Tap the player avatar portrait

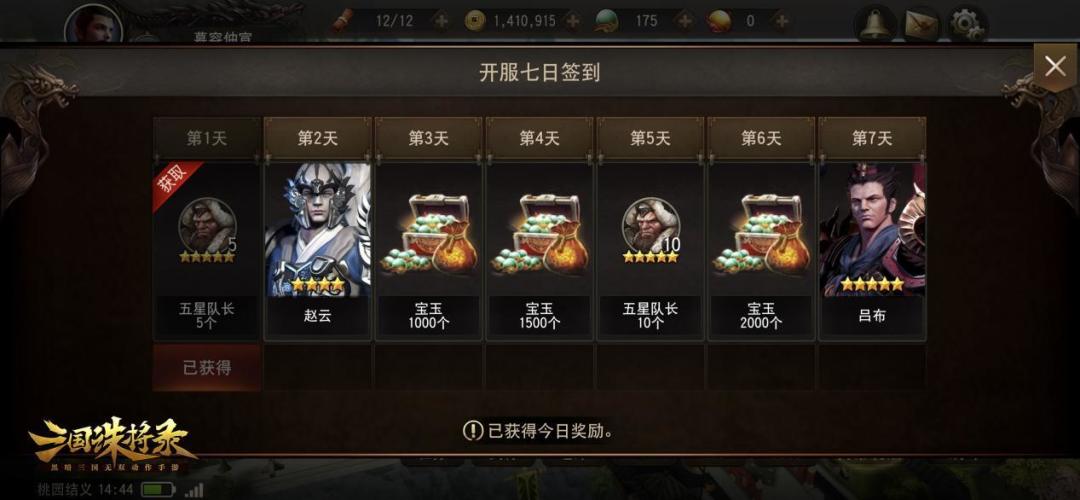click(94, 24)
